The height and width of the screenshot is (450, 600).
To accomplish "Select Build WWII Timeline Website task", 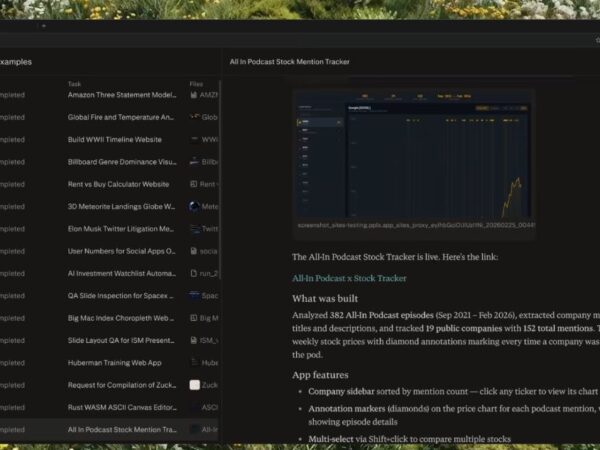I will pyautogui.click(x=115, y=140).
